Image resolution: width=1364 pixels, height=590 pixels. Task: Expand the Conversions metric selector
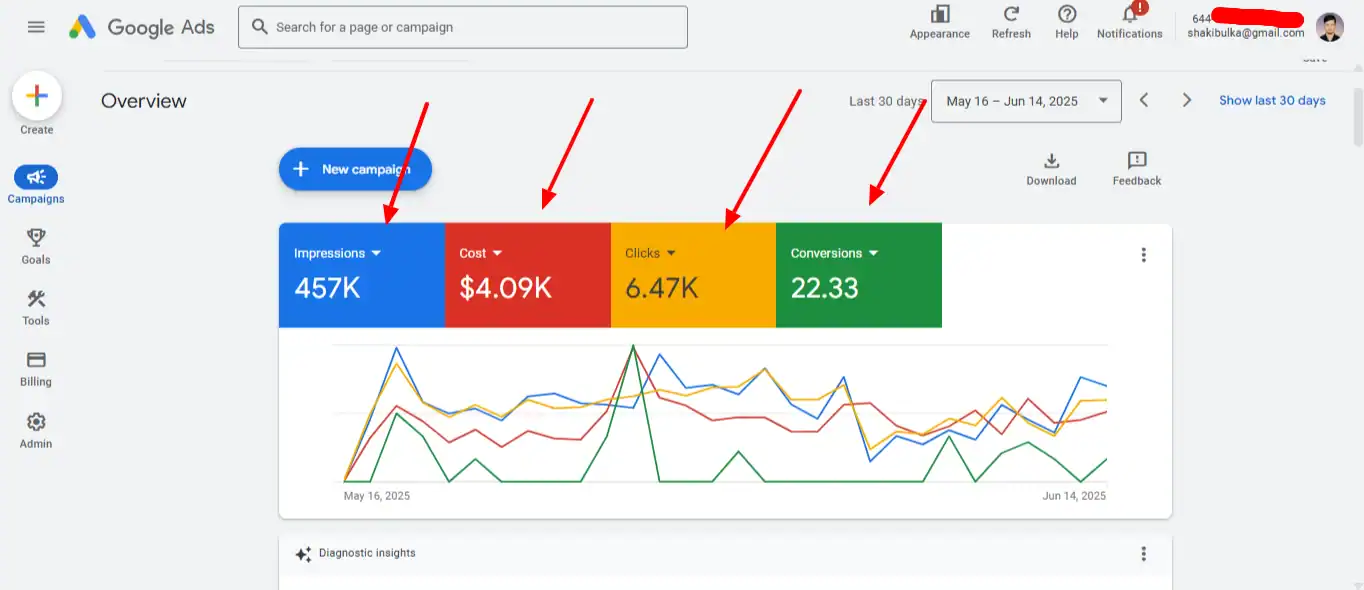coord(873,254)
